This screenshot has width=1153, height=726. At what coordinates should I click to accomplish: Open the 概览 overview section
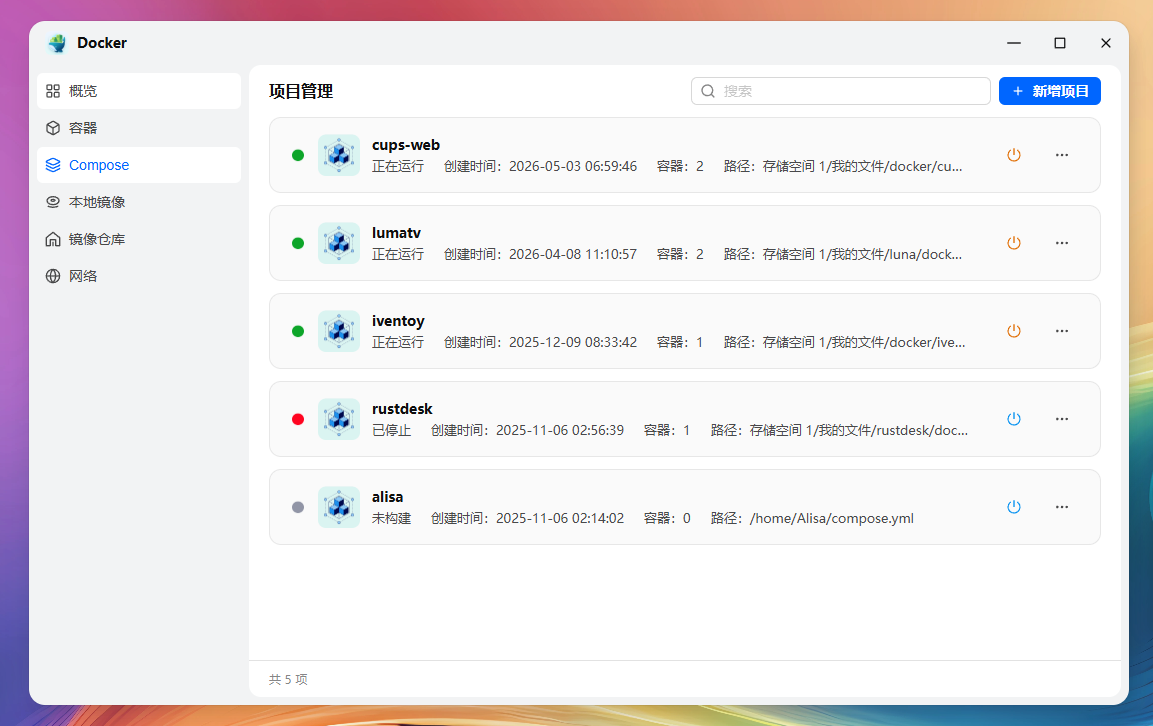coord(139,91)
